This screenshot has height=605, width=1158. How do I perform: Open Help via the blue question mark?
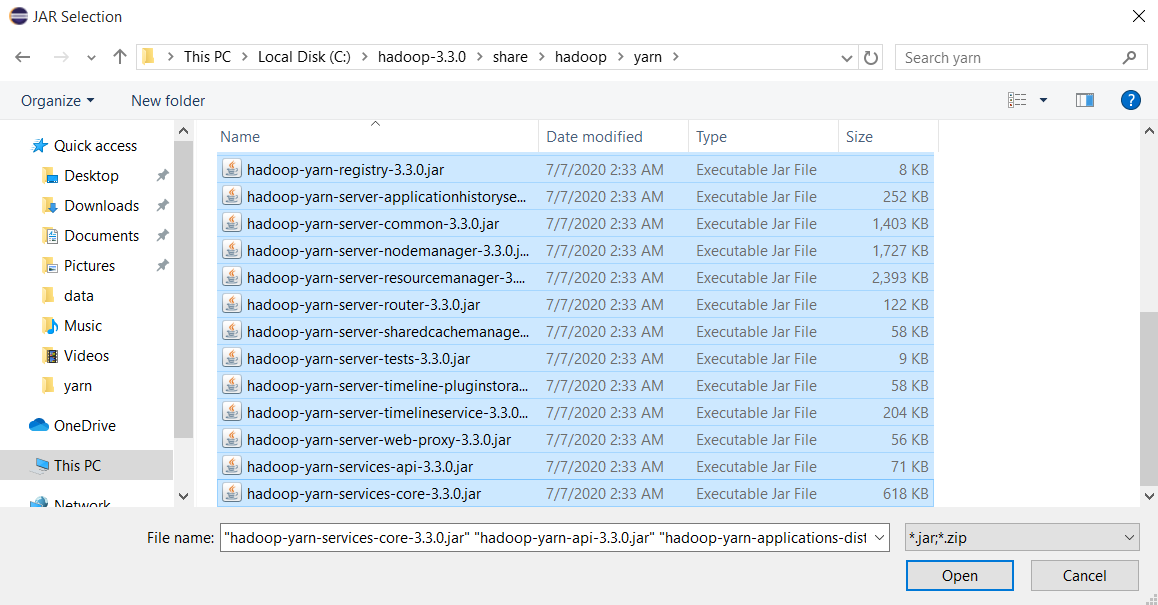(1131, 100)
